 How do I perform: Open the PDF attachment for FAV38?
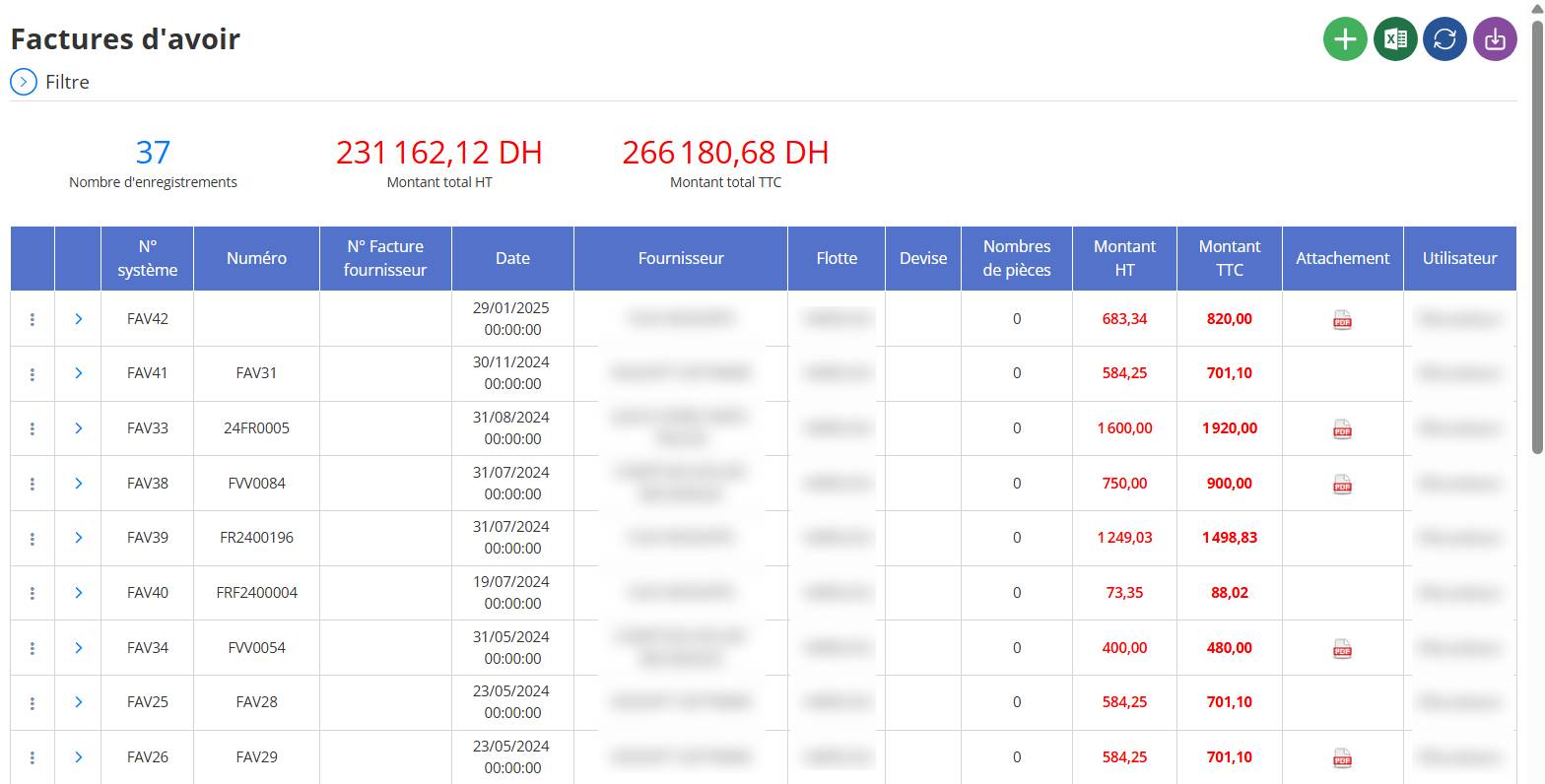tap(1342, 484)
